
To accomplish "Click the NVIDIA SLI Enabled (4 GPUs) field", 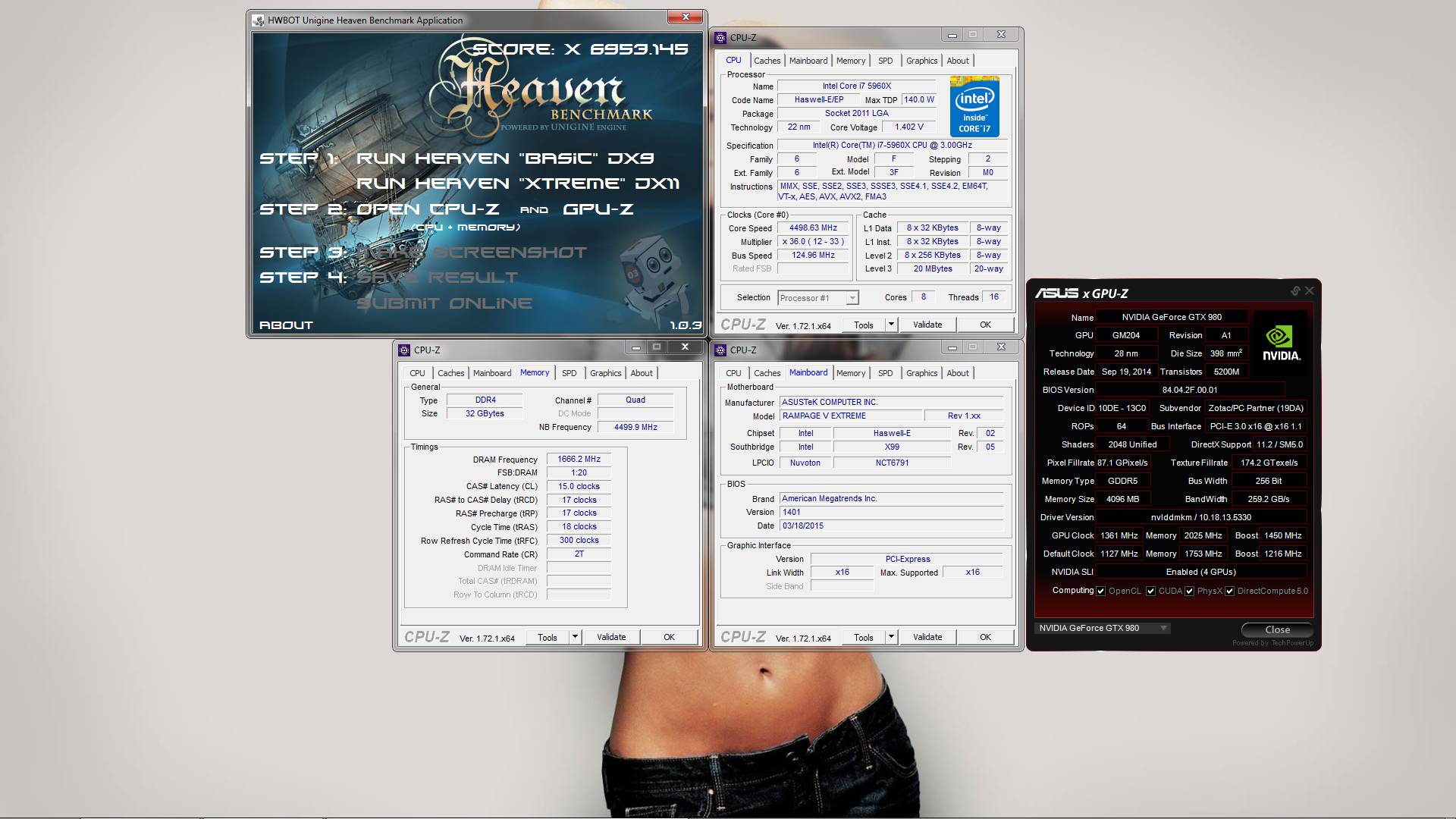I will 1201,572.
